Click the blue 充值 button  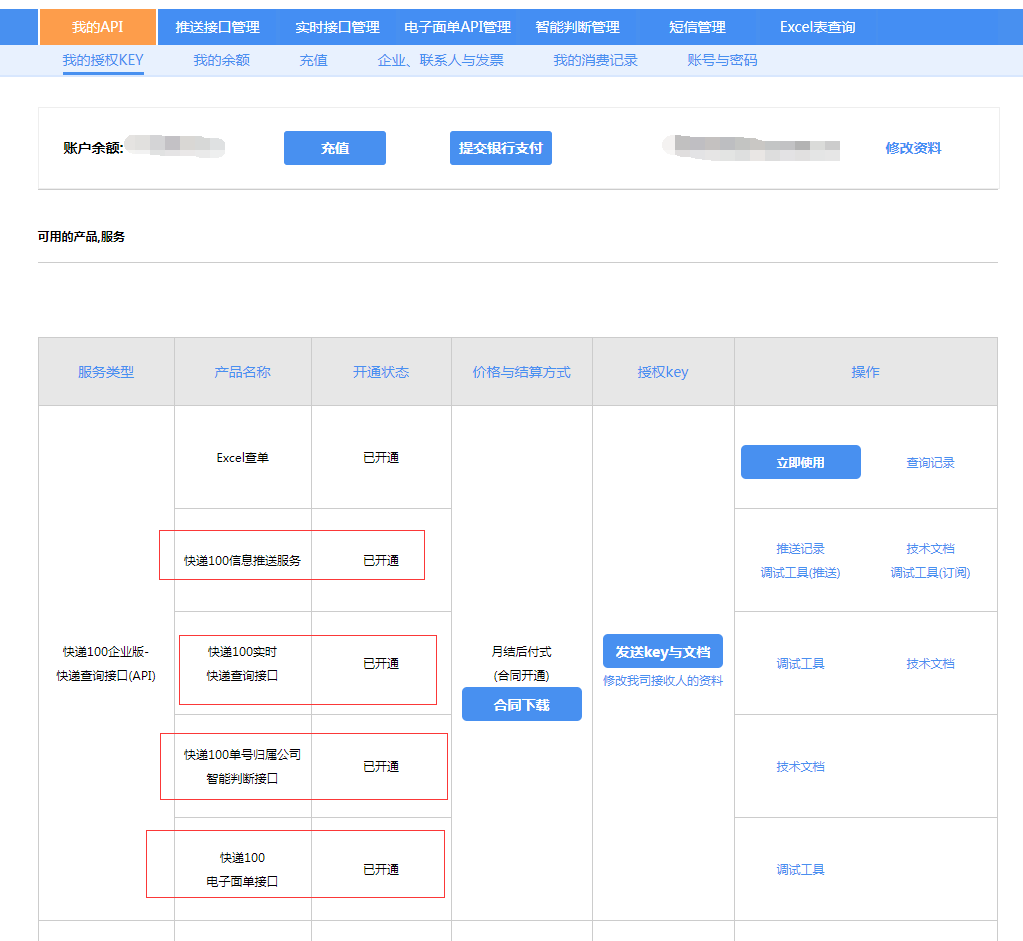point(335,148)
